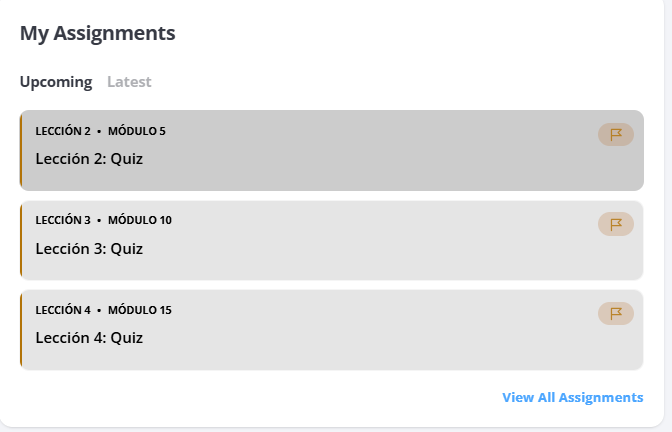Switch to the Upcoming tab
The width and height of the screenshot is (672, 432).
click(x=56, y=82)
